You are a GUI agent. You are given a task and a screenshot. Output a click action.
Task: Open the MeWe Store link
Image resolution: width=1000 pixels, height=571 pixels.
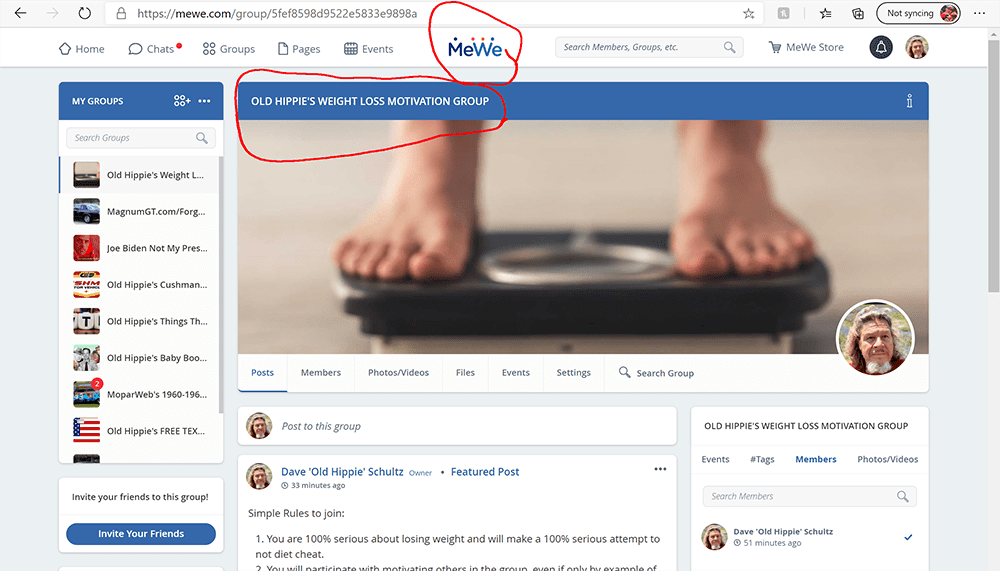tap(806, 47)
